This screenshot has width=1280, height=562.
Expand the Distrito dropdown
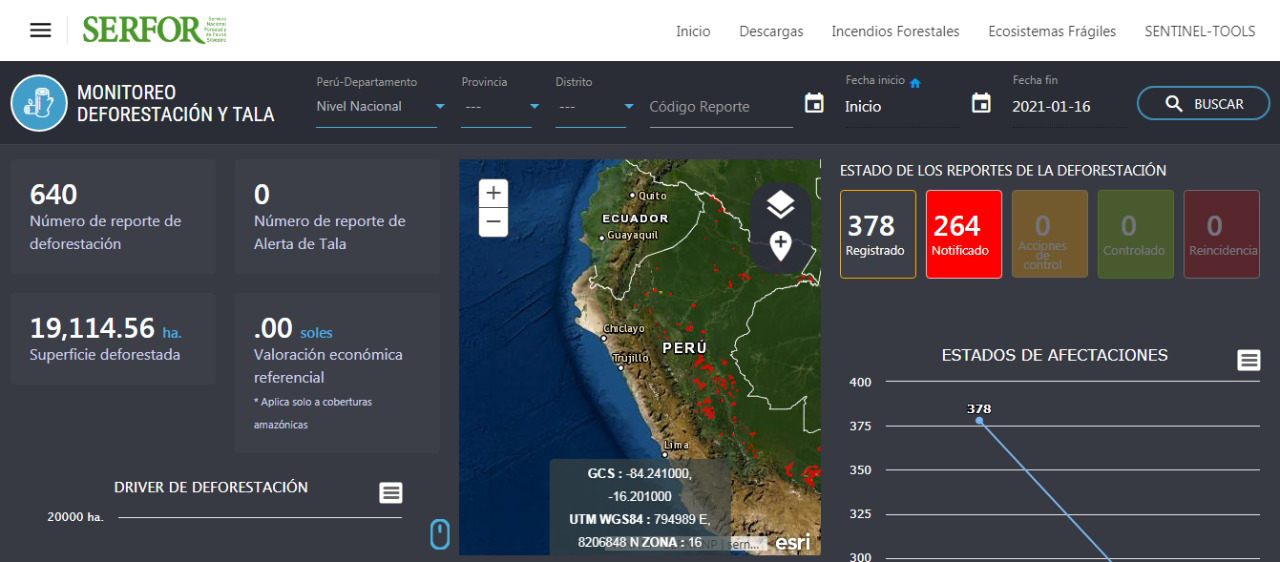click(x=628, y=106)
